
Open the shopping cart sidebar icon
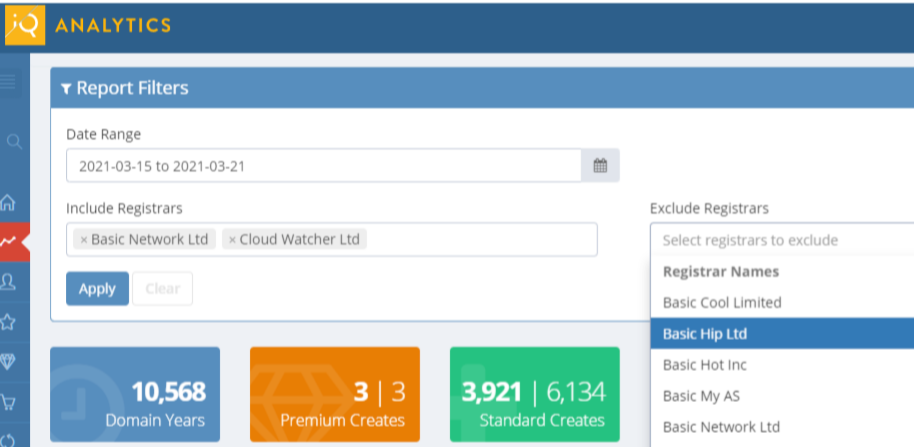pos(8,402)
